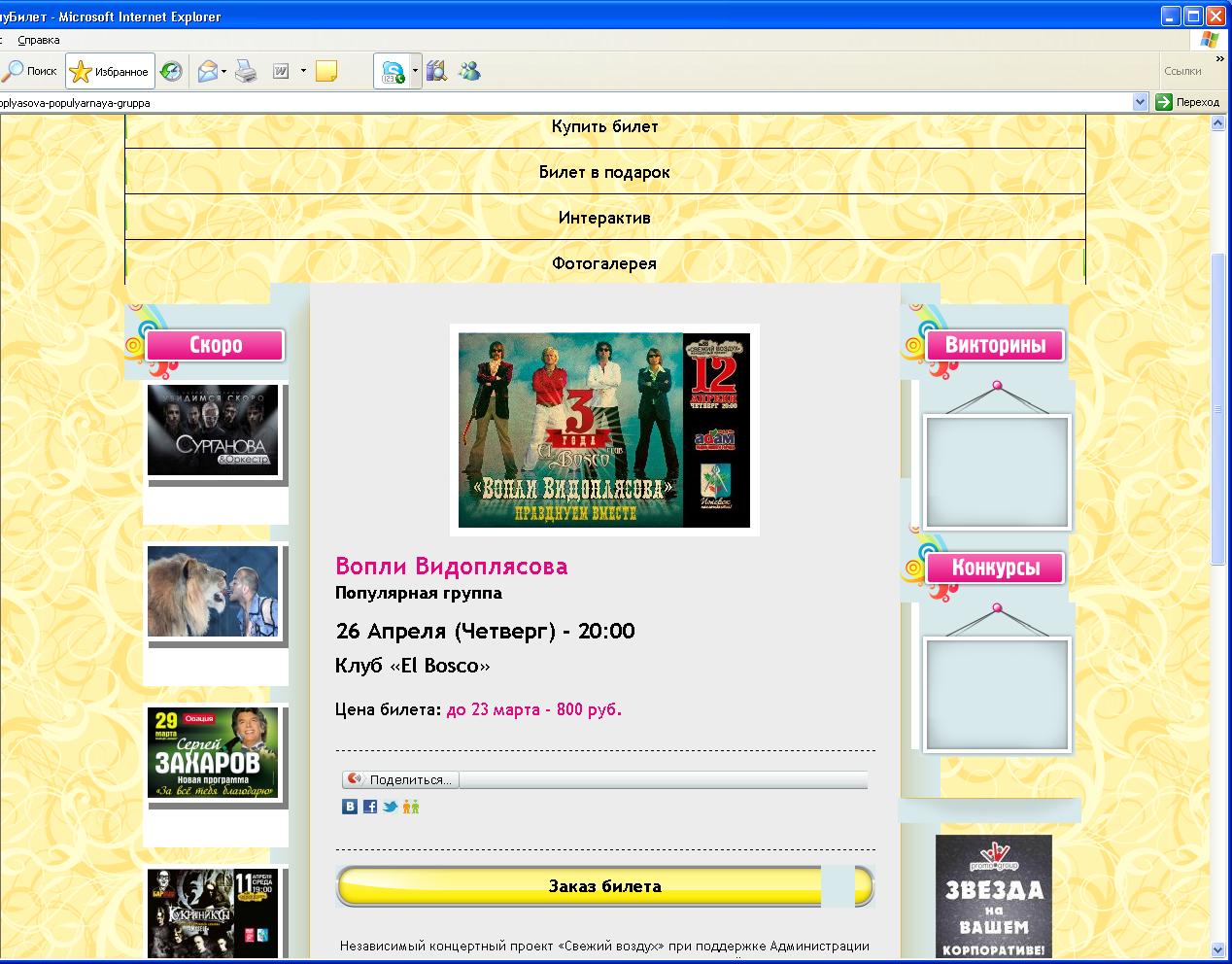The image size is (1232, 964).
Task: Expand the Mail button dropdown arrow
Action: [224, 71]
